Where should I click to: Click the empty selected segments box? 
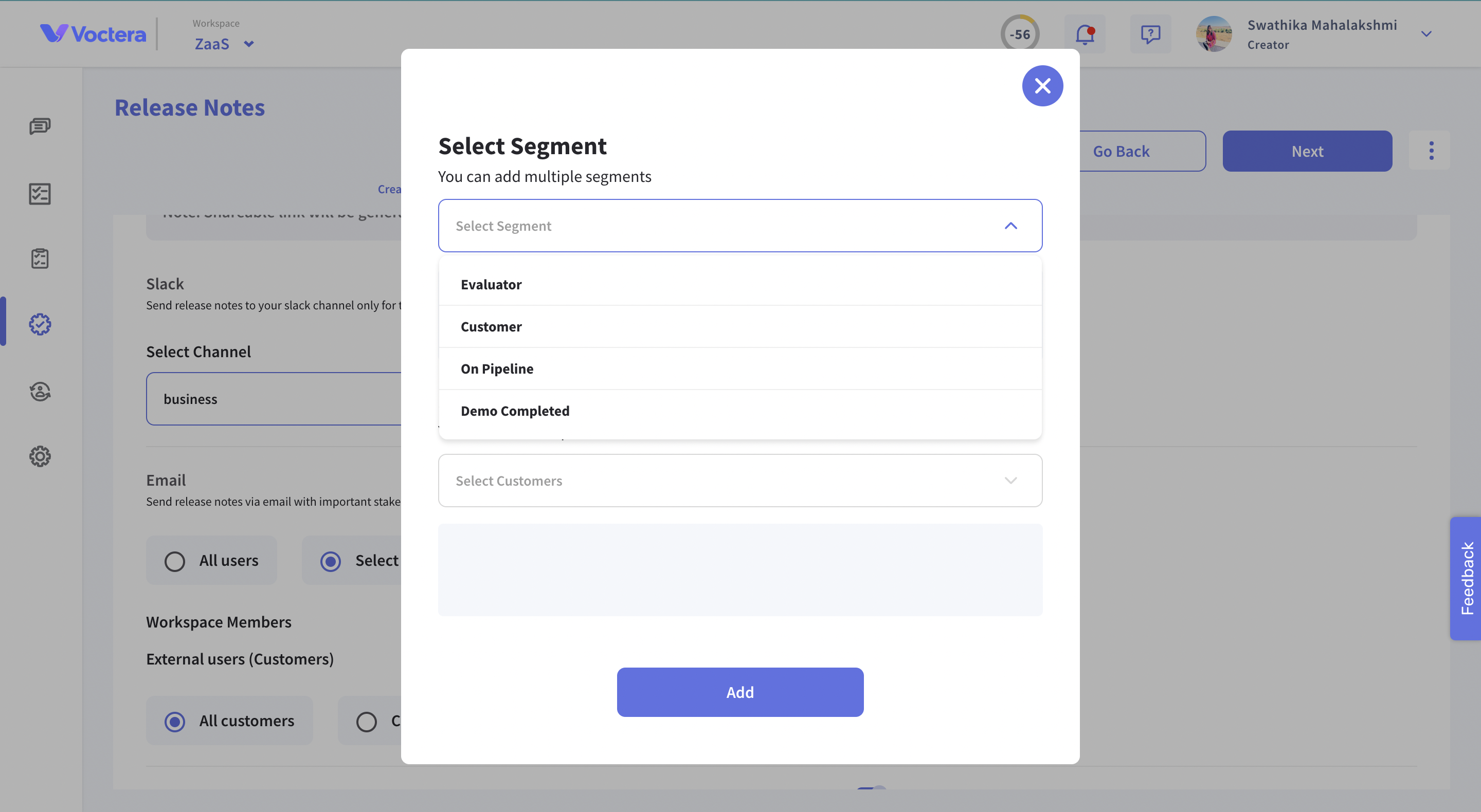tap(740, 569)
